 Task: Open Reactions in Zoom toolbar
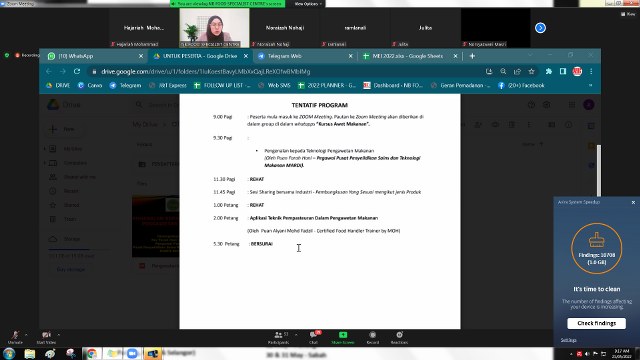399,335
